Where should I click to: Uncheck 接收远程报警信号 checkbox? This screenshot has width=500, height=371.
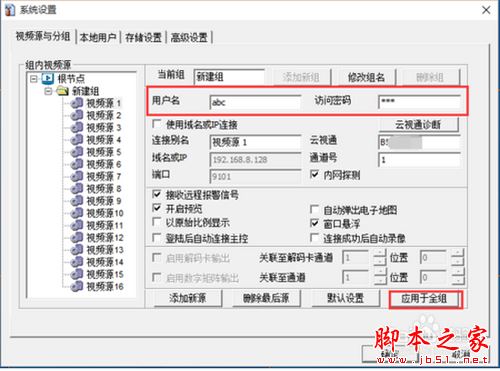156,194
